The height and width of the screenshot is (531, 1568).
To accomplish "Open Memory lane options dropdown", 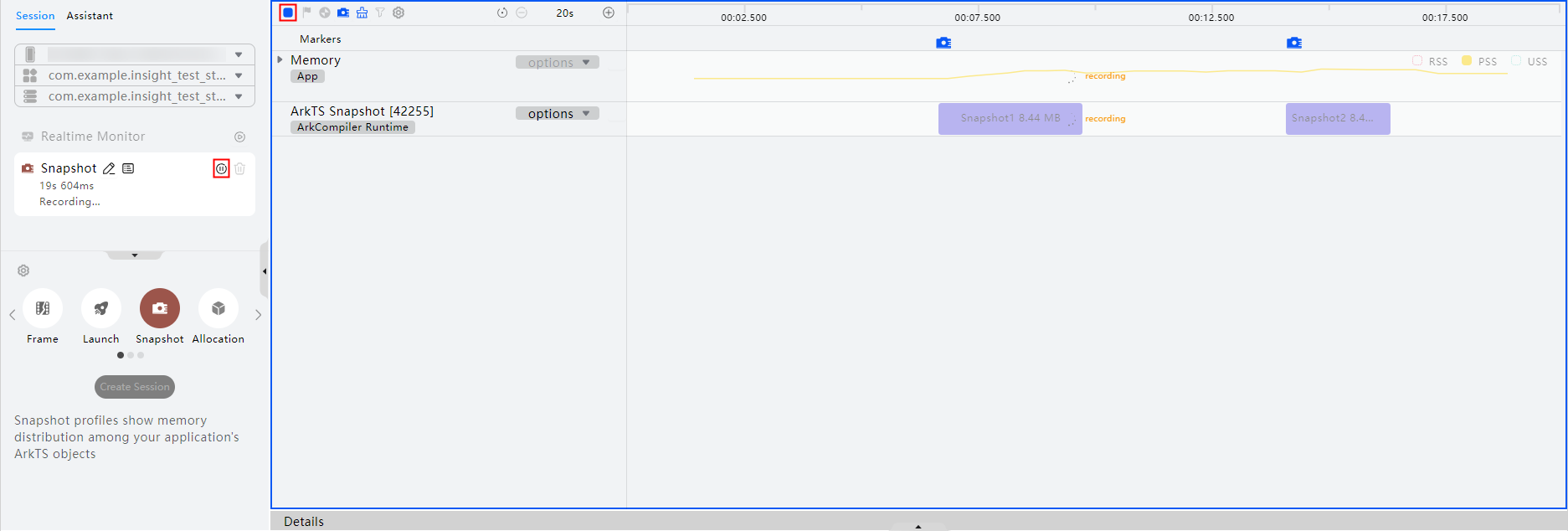I will click(x=558, y=62).
